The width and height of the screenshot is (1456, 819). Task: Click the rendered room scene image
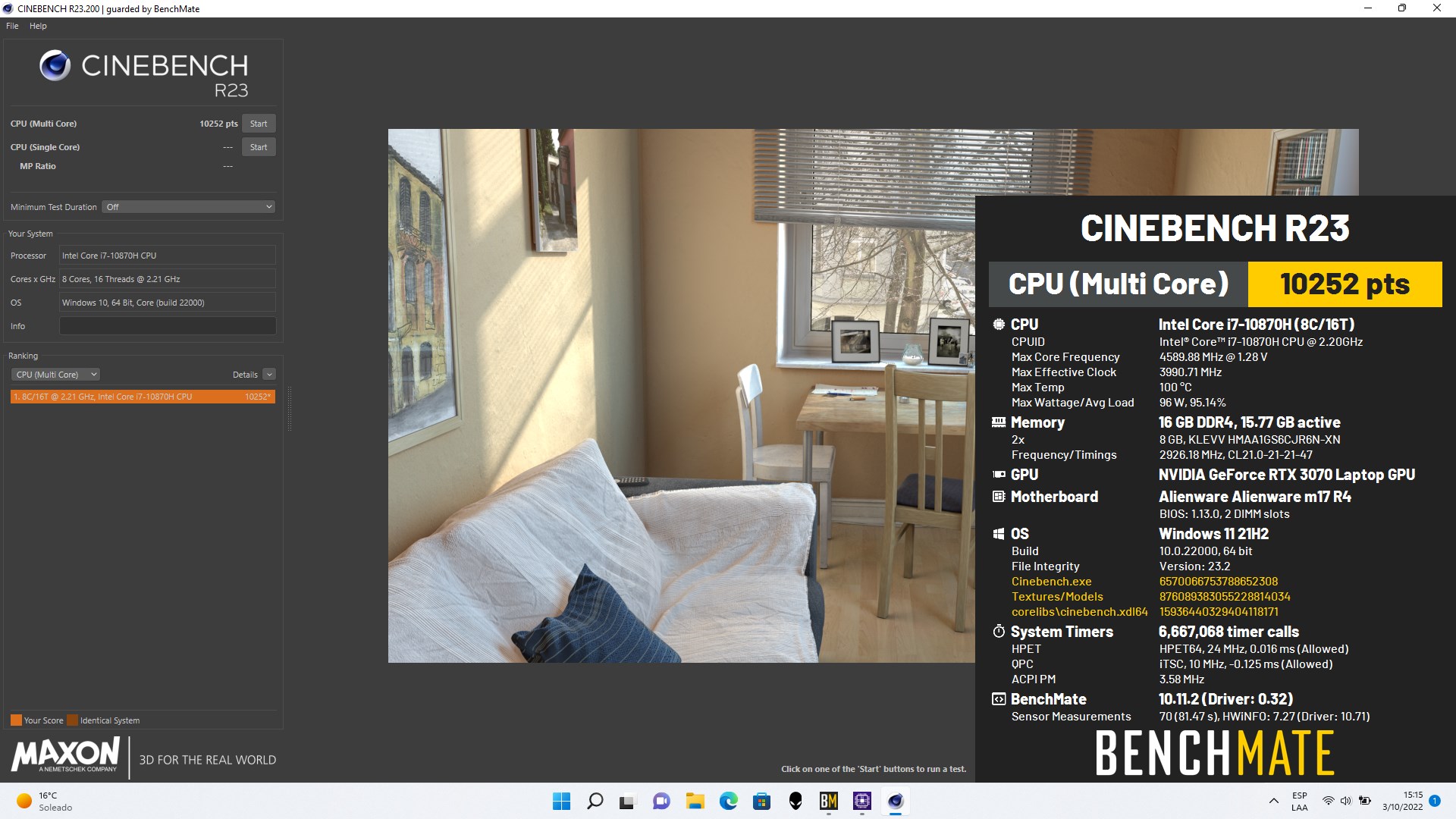tap(681, 395)
